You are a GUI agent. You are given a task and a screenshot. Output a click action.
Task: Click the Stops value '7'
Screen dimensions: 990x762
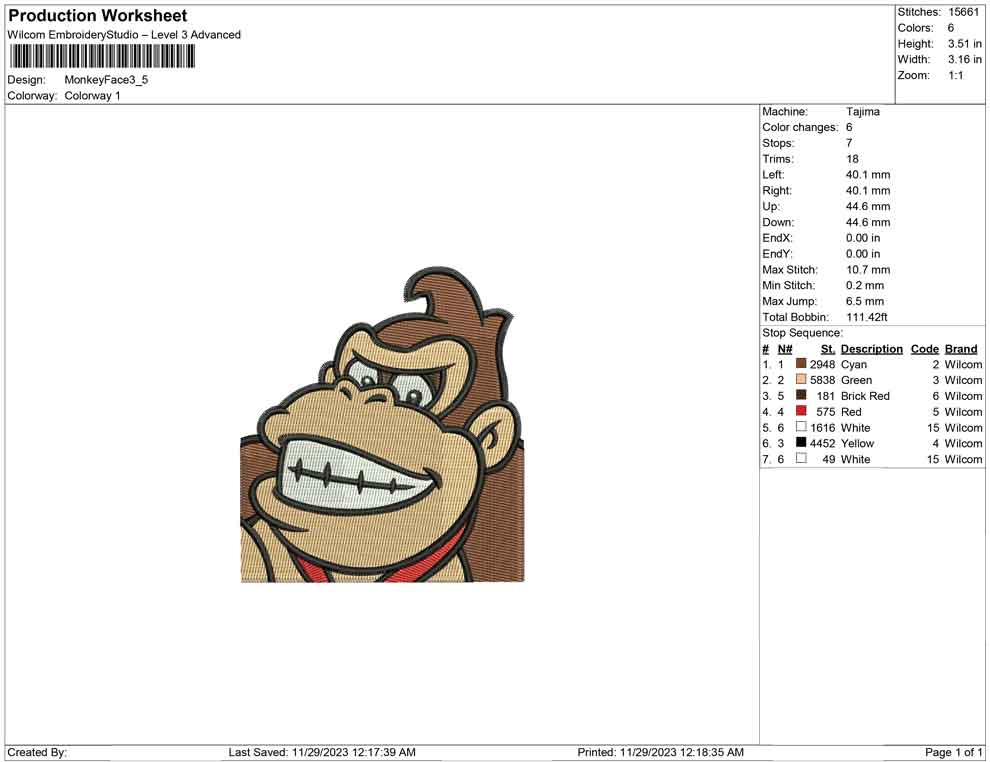point(849,143)
